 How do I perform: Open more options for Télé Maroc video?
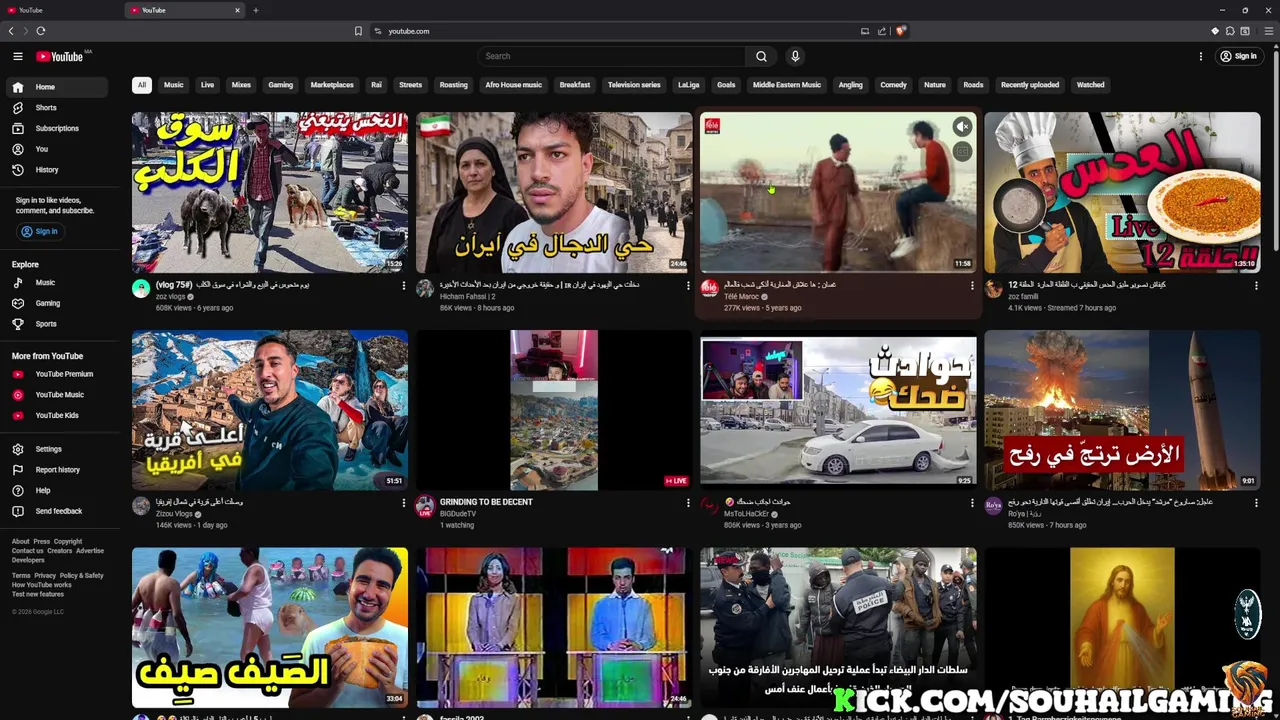[972, 285]
